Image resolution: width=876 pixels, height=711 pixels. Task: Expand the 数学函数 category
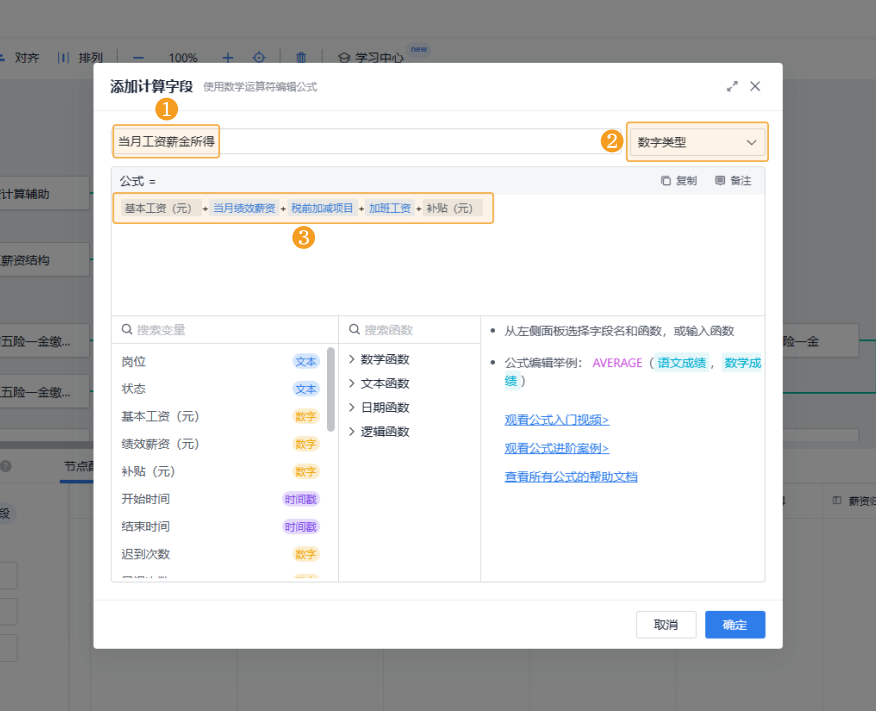tap(352, 360)
